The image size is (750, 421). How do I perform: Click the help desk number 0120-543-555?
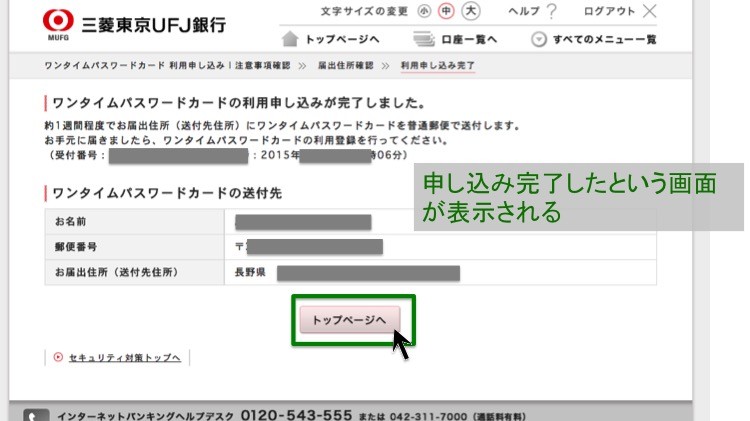(x=296, y=415)
